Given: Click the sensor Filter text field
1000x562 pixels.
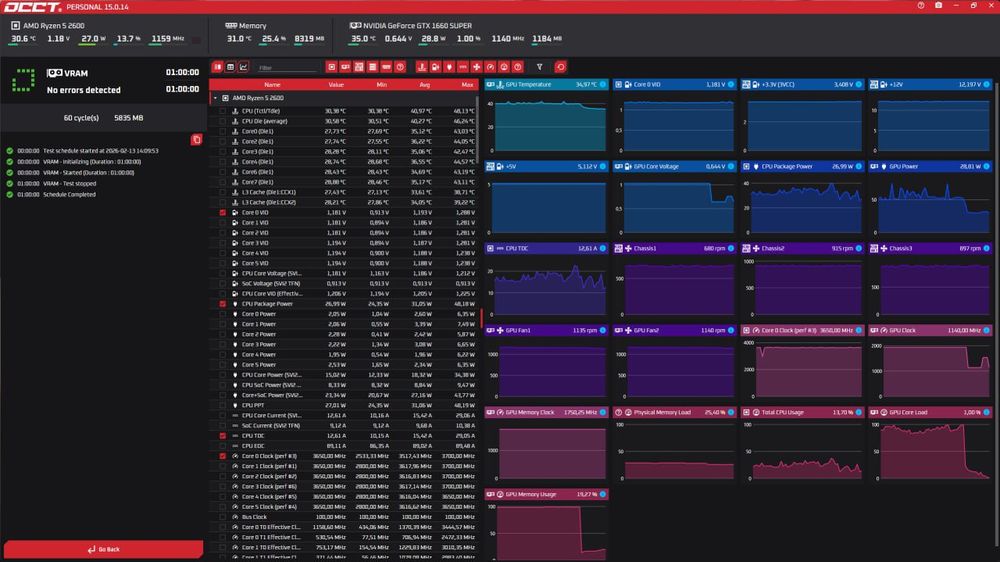Looking at the screenshot, I should 287,68.
